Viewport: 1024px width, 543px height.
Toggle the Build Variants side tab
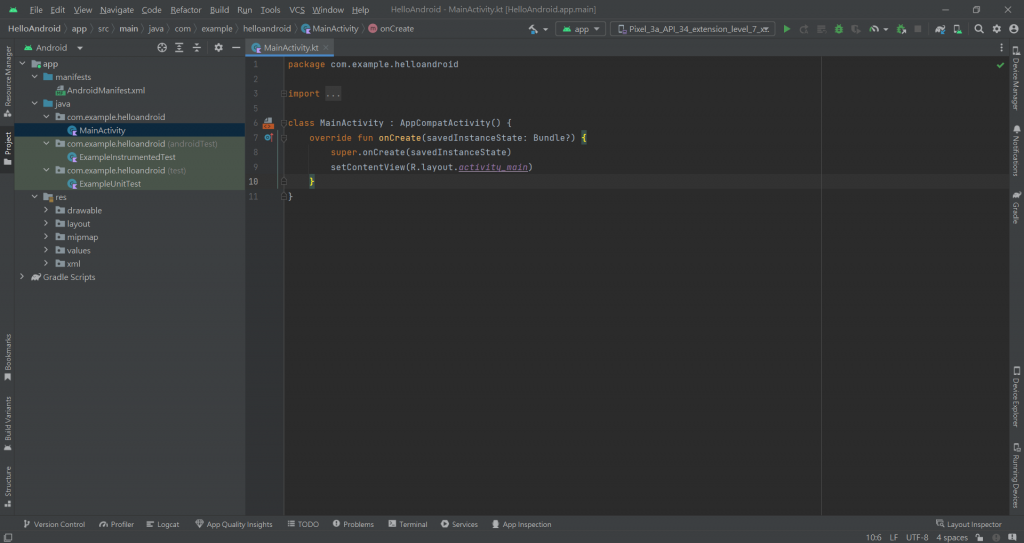click(x=8, y=423)
